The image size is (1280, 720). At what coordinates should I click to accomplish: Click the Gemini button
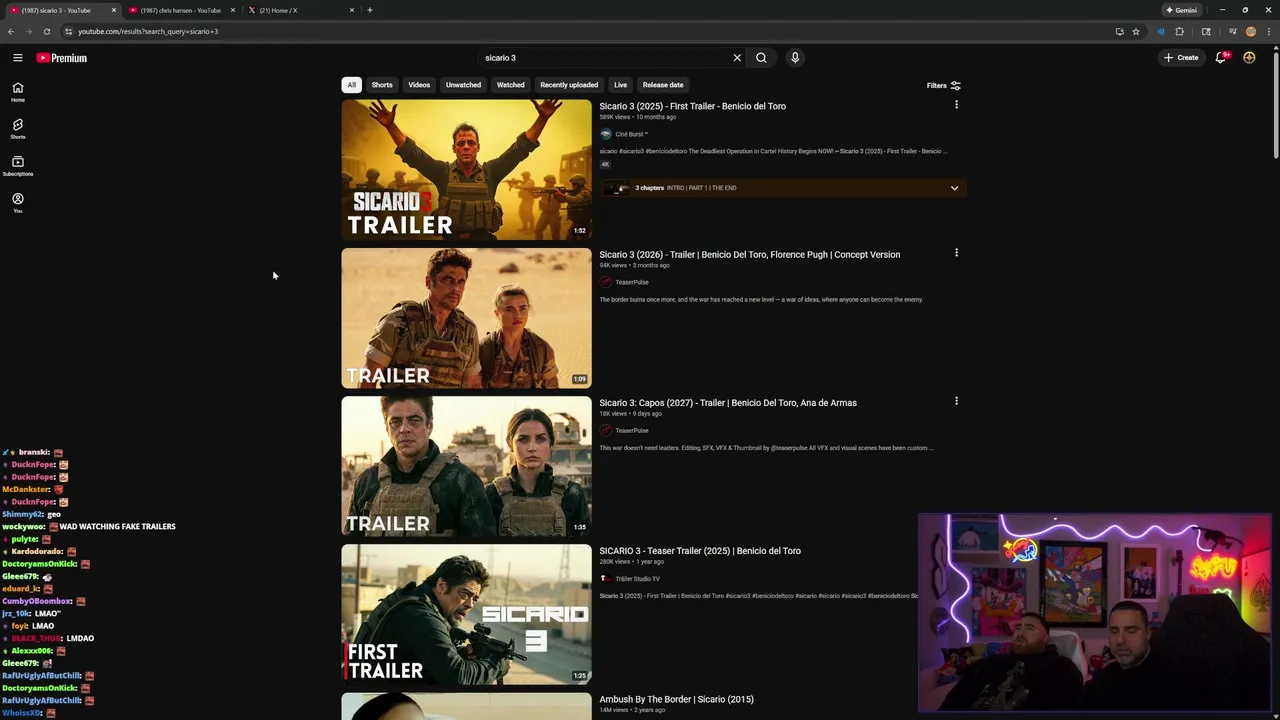pos(1181,10)
